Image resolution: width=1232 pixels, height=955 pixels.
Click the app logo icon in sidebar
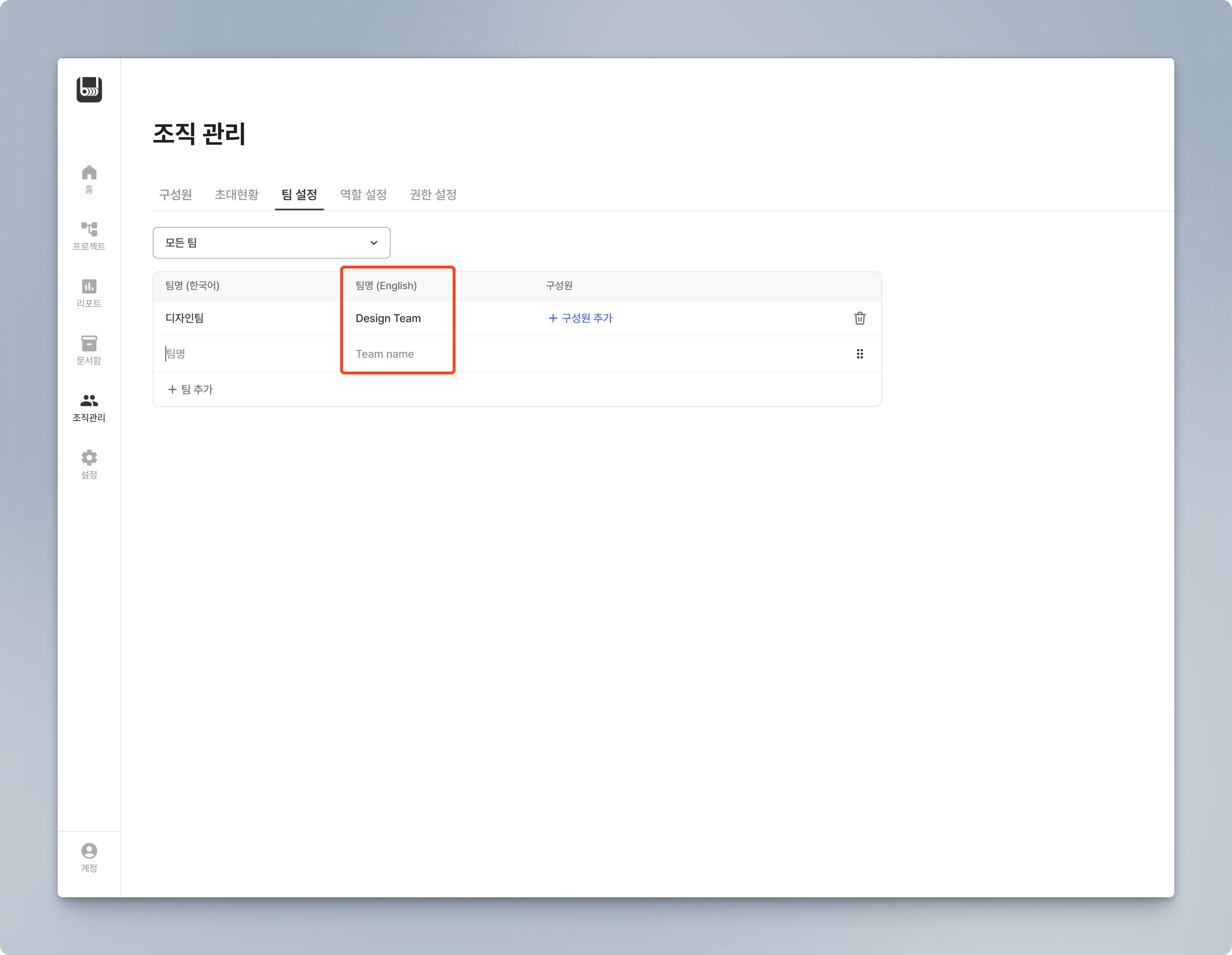[x=89, y=90]
